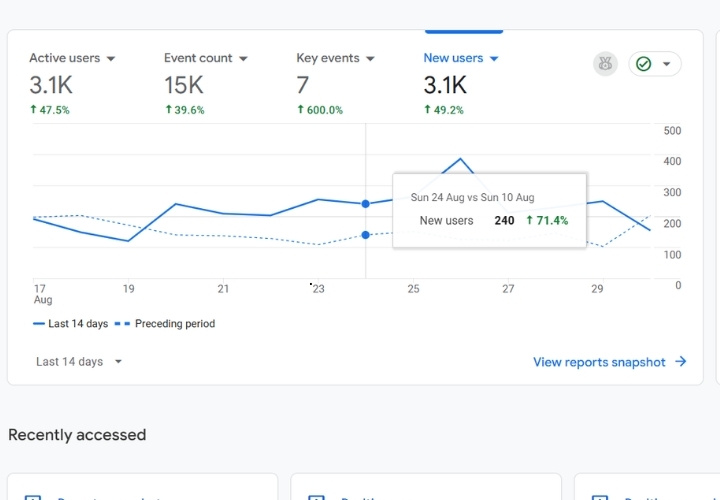Click the 47.5% increase under Active users

click(50, 110)
